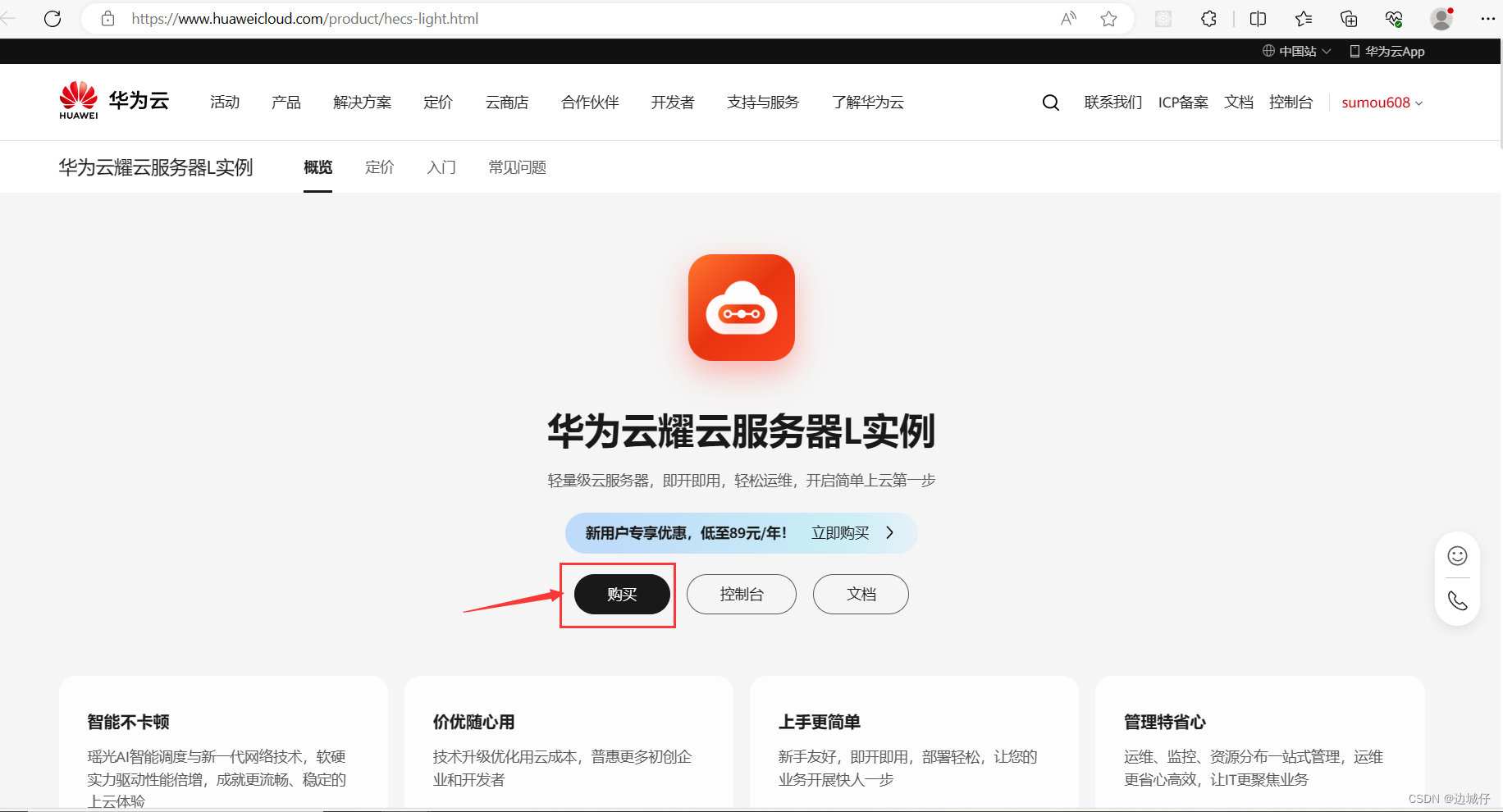Click 联系我们 link
The height and width of the screenshot is (812, 1503).
(x=1113, y=103)
